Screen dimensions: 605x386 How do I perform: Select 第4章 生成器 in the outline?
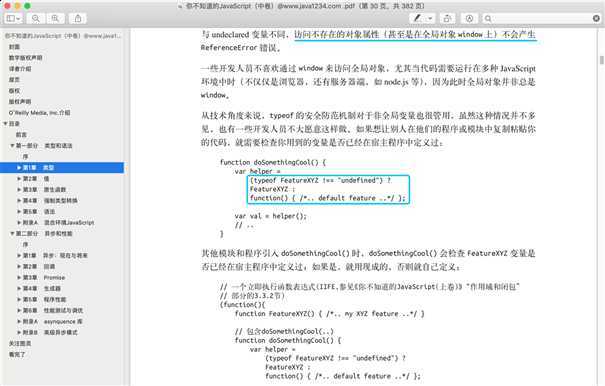[41, 288]
